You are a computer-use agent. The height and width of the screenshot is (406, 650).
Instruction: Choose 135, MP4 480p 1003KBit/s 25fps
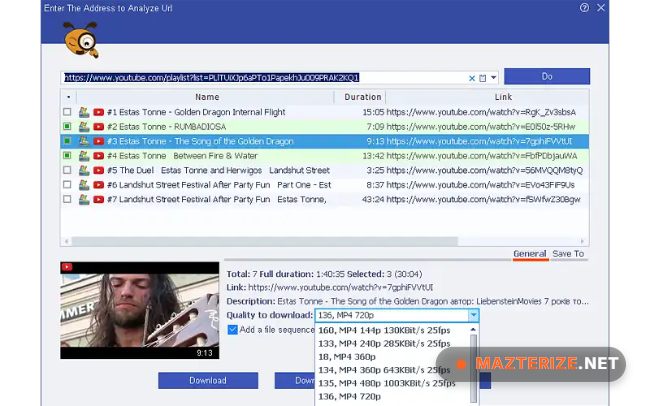pyautogui.click(x=387, y=383)
